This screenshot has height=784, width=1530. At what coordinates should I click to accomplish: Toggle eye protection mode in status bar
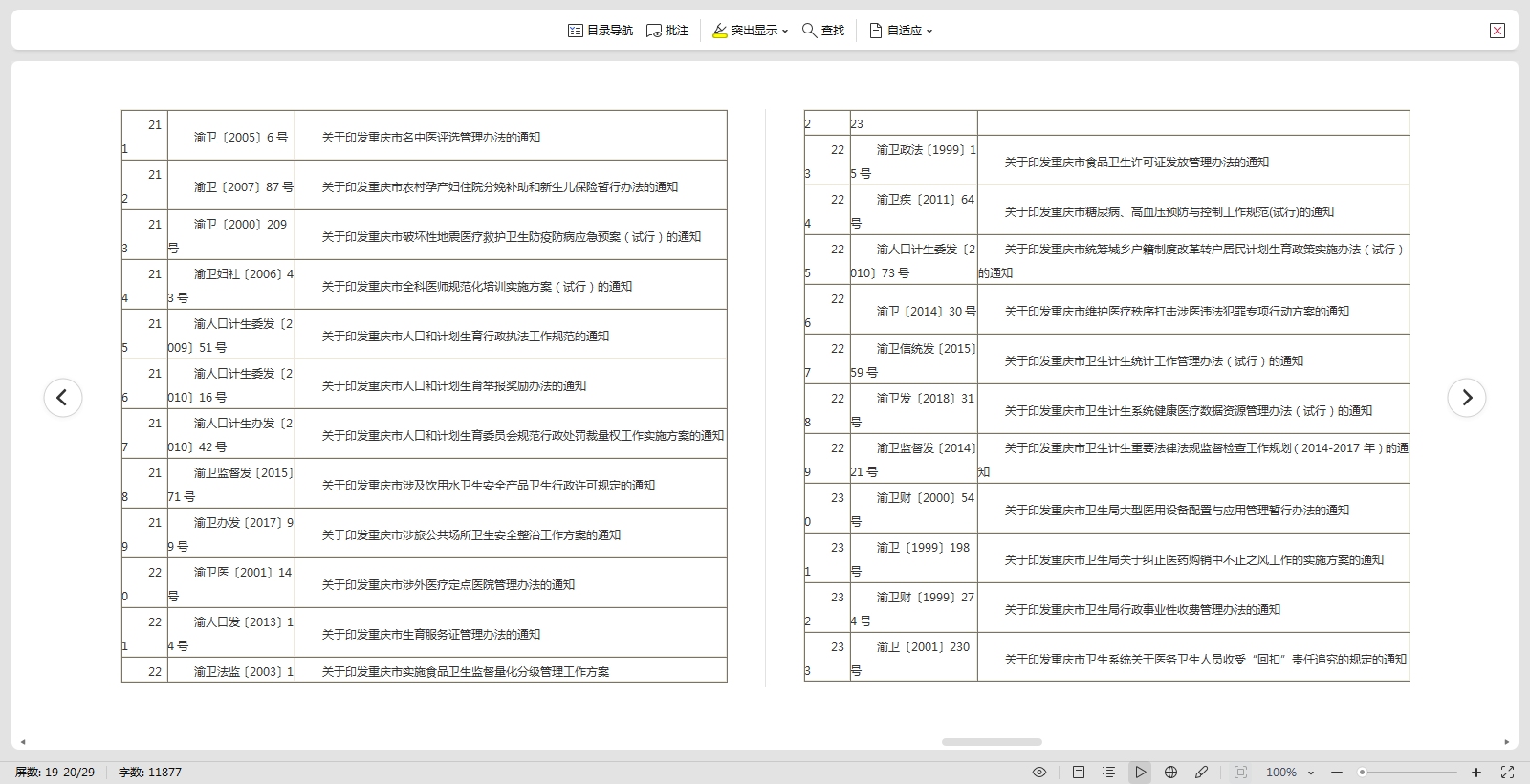1039,773
